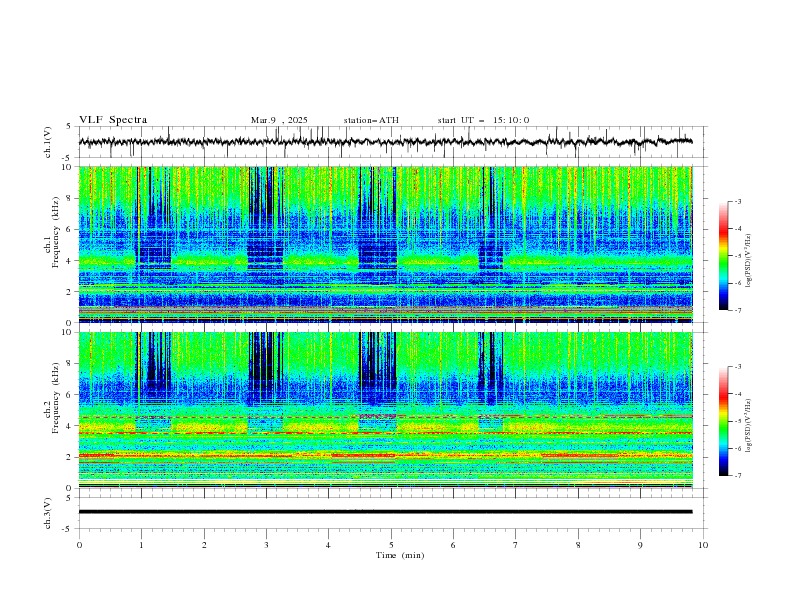Click the "ch.3(V)" axis label
Screen dimensions: 792x612
tap(48, 513)
